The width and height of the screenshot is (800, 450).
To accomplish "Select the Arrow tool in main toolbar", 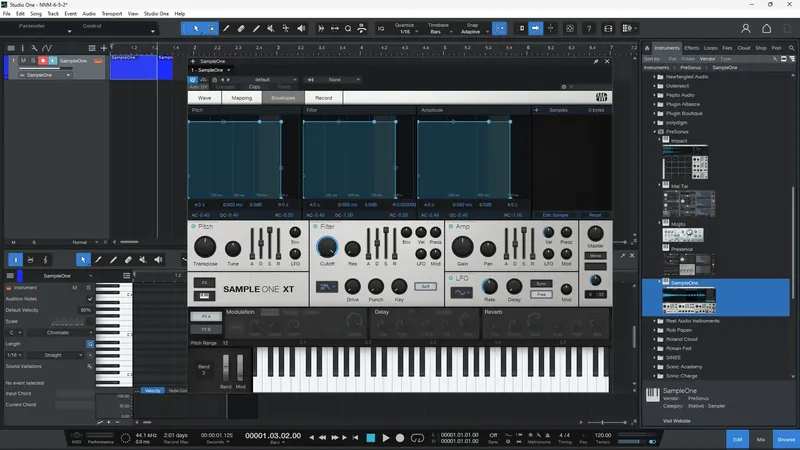I will coord(196,29).
